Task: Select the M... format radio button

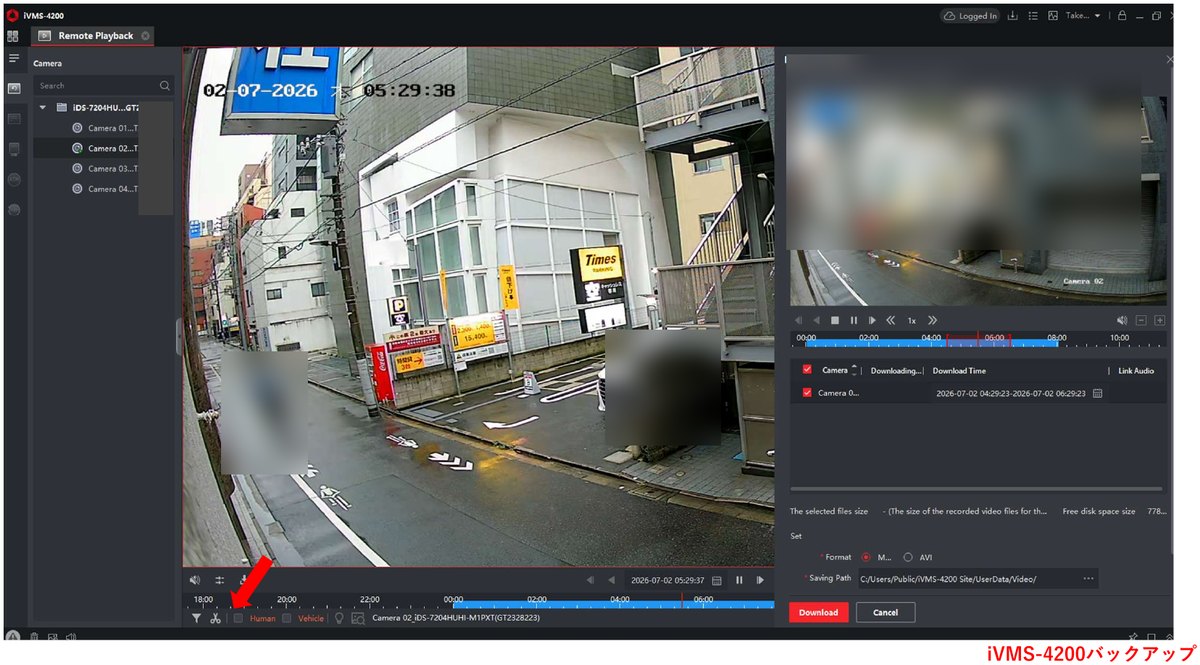Action: click(865, 557)
